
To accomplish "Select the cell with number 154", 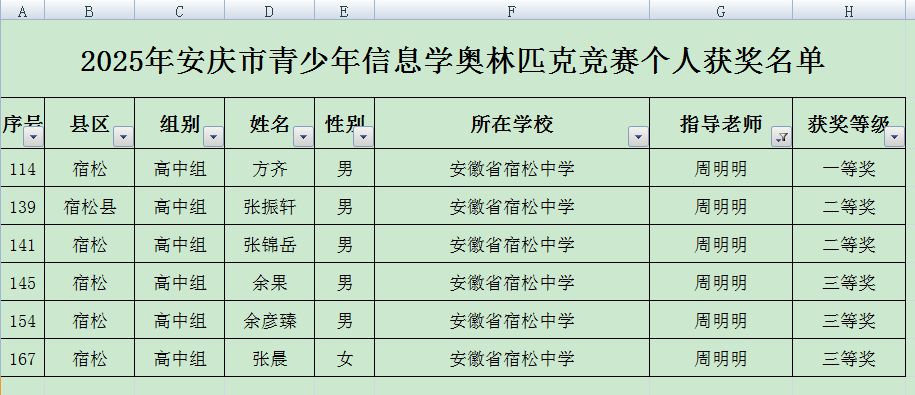I will (x=22, y=320).
